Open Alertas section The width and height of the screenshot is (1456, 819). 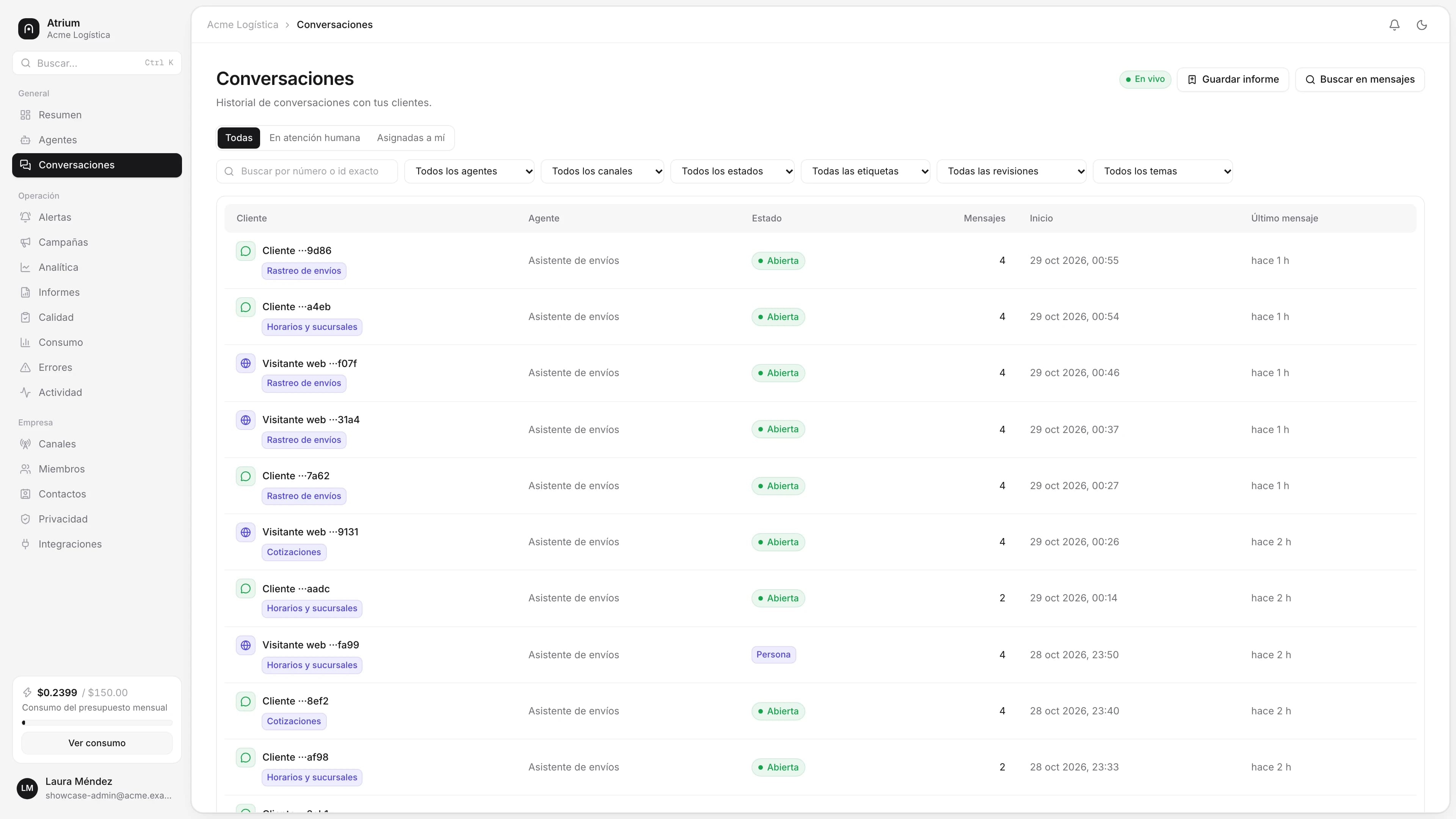97,217
